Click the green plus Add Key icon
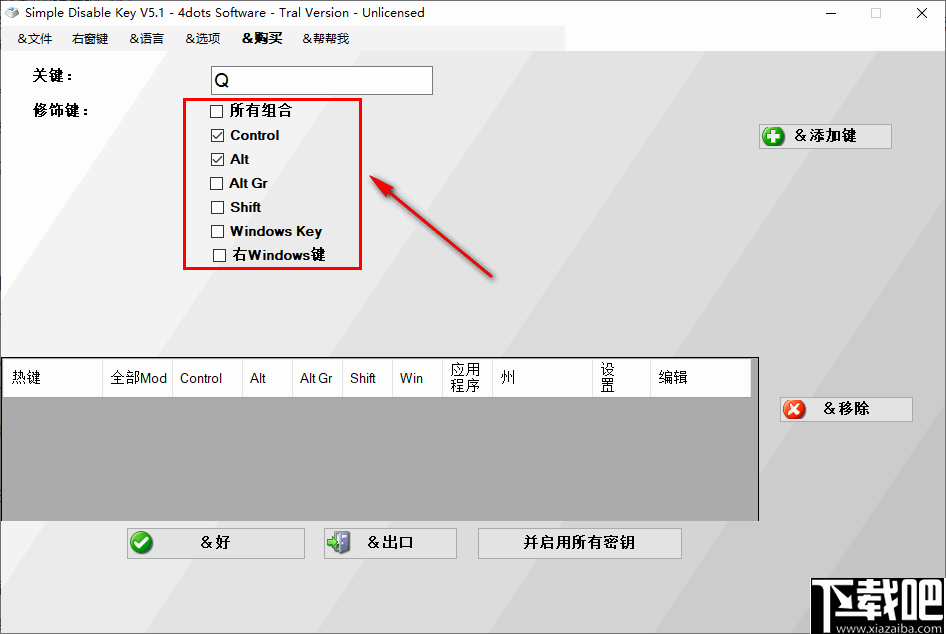 (774, 136)
